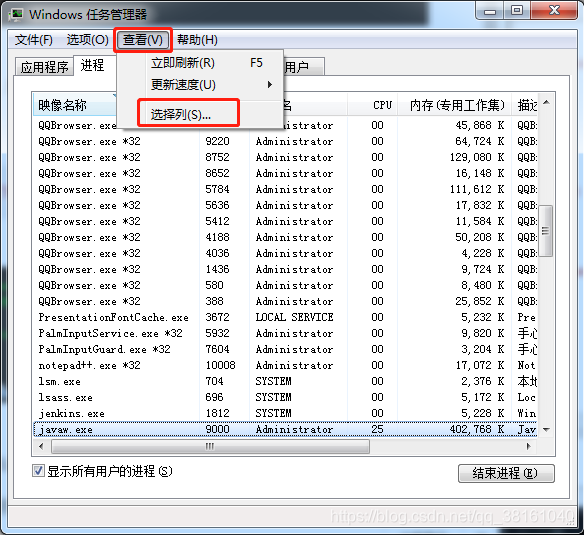584x535 pixels.
Task: Minimize the Task Manager window
Action: pos(490,11)
